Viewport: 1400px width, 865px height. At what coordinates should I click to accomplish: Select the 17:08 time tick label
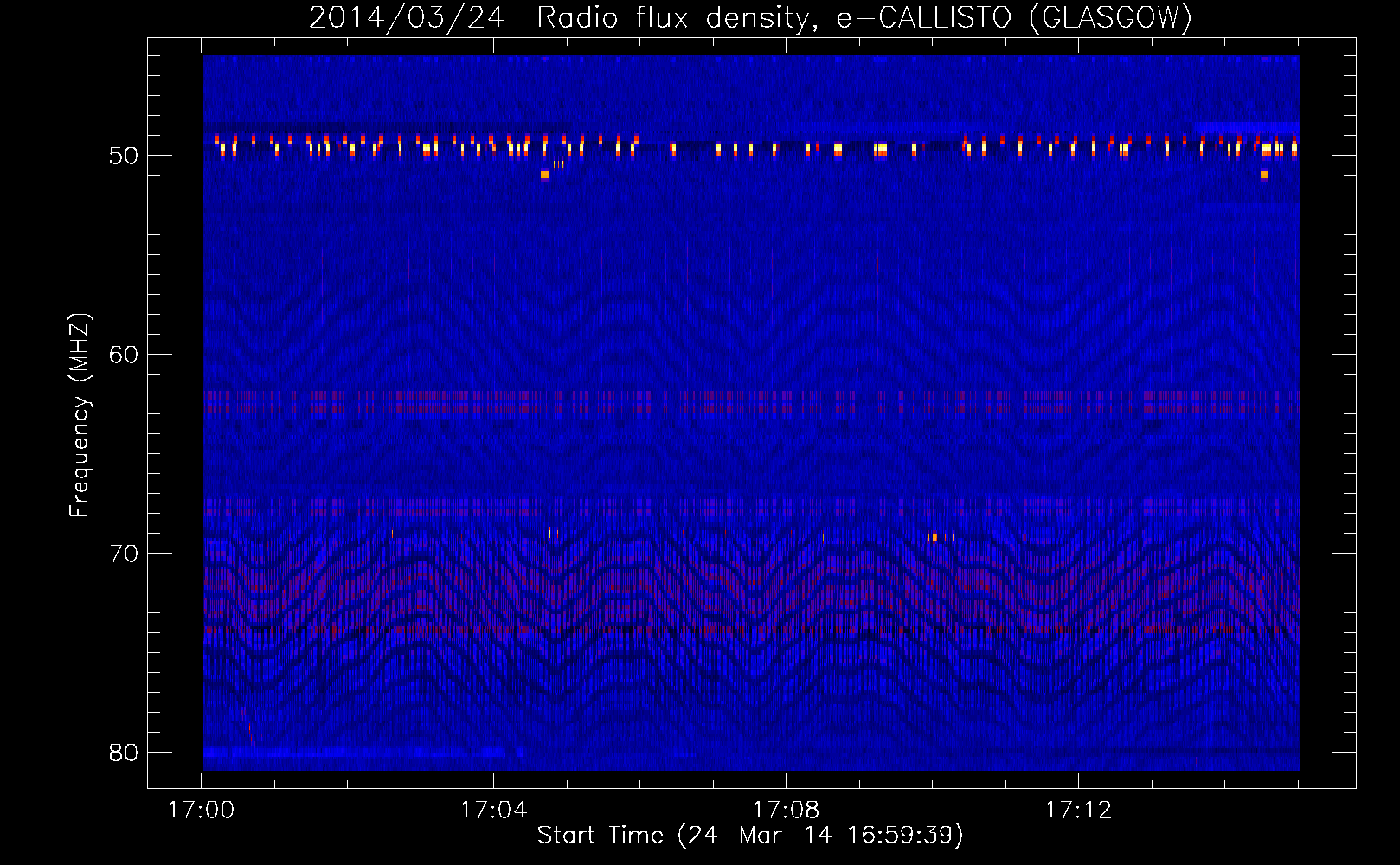[786, 811]
